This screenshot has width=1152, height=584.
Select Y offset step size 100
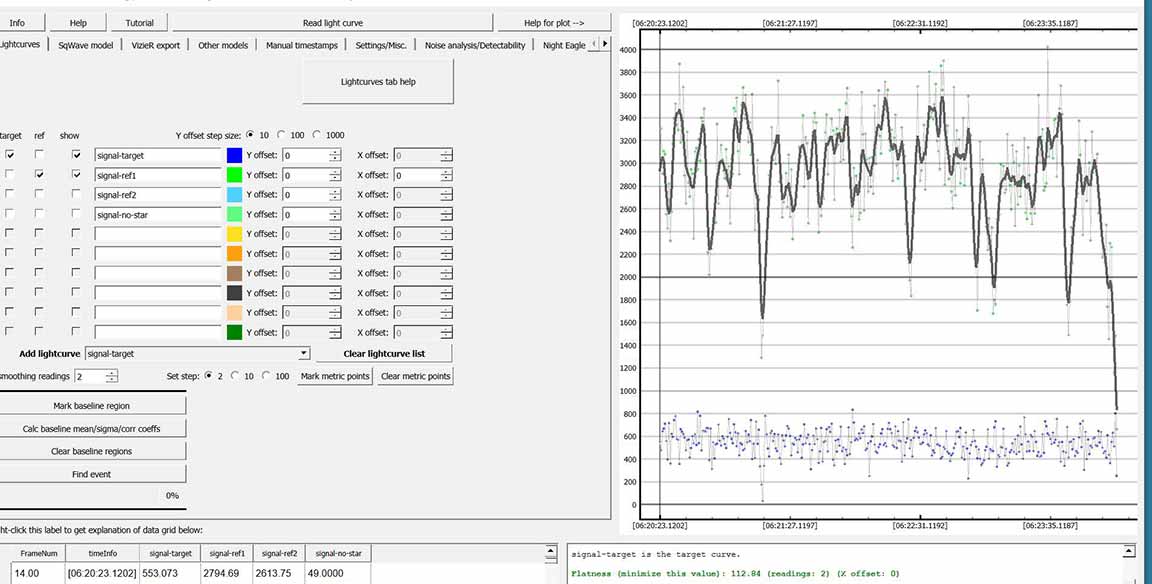click(x=283, y=135)
